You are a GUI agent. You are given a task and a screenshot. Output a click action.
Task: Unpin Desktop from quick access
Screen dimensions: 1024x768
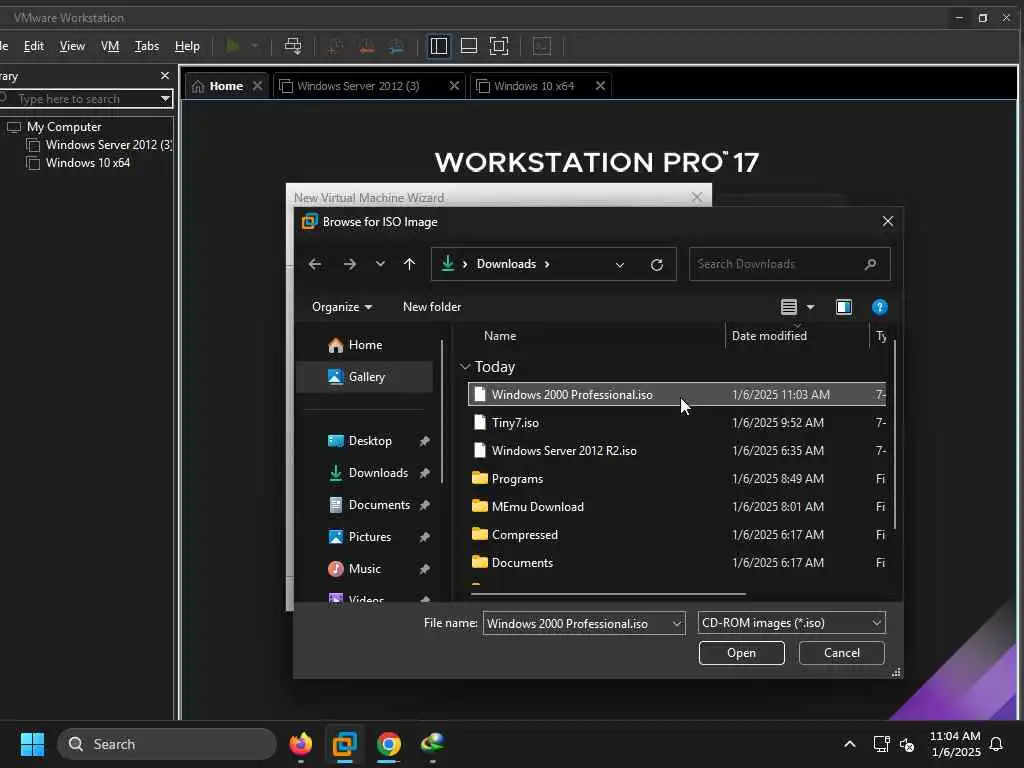coord(424,441)
